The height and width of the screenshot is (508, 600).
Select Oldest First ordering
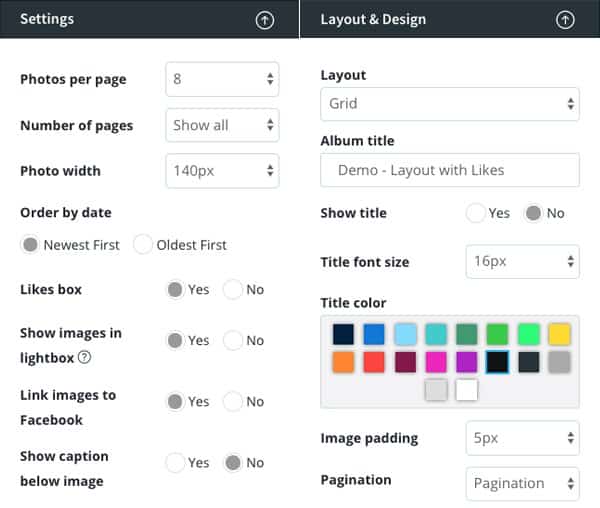[143, 244]
